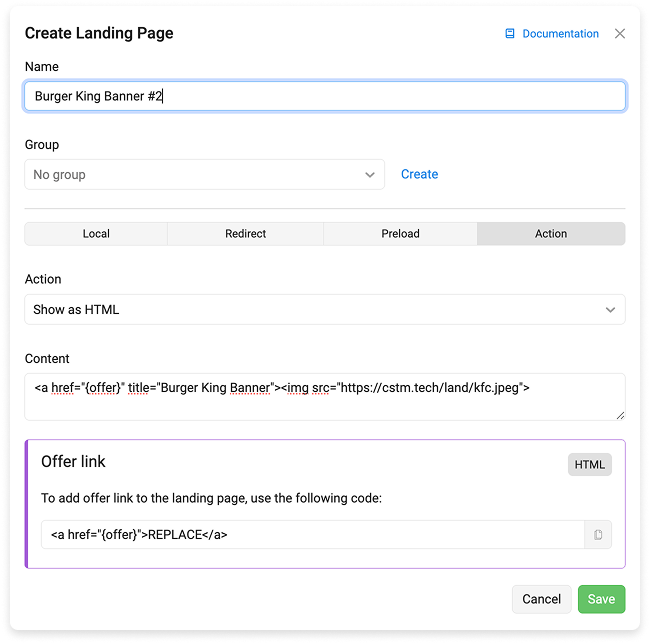Copy the offer link code via clipboard icon
650x644 pixels.
598,535
